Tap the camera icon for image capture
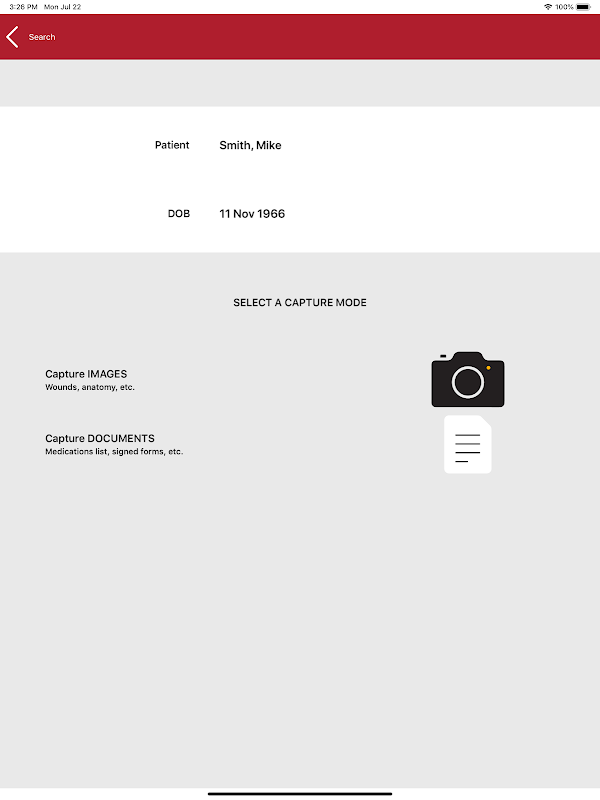Screen dimensions: 600x800 point(468,379)
